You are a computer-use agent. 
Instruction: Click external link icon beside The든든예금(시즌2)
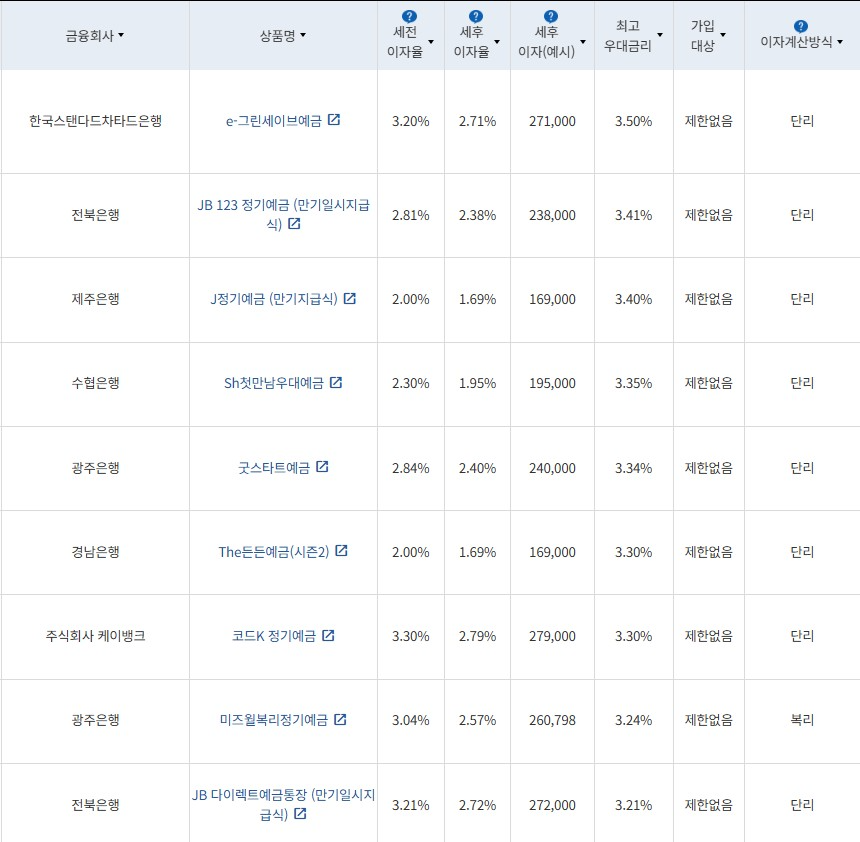tap(341, 551)
